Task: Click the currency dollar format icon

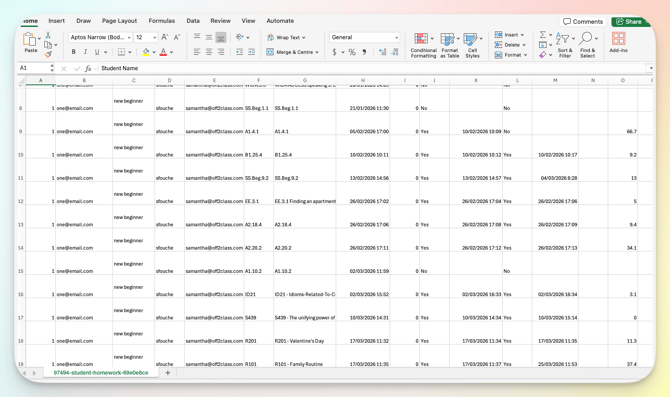Action: click(x=335, y=52)
